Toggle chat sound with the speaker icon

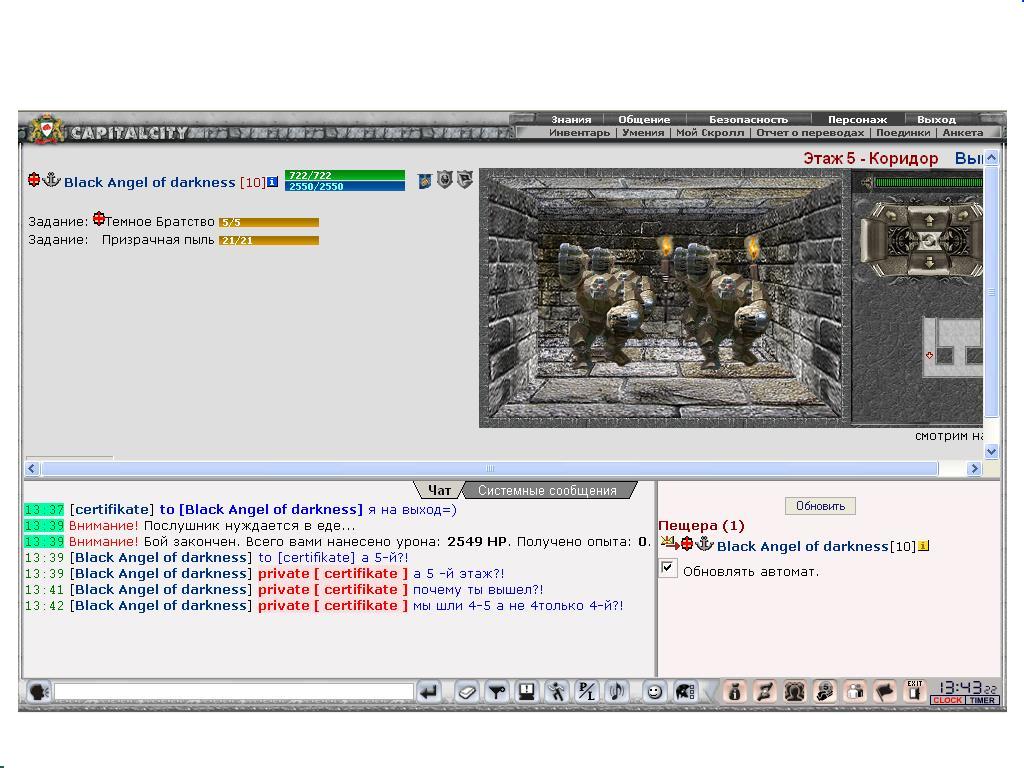coord(616,692)
